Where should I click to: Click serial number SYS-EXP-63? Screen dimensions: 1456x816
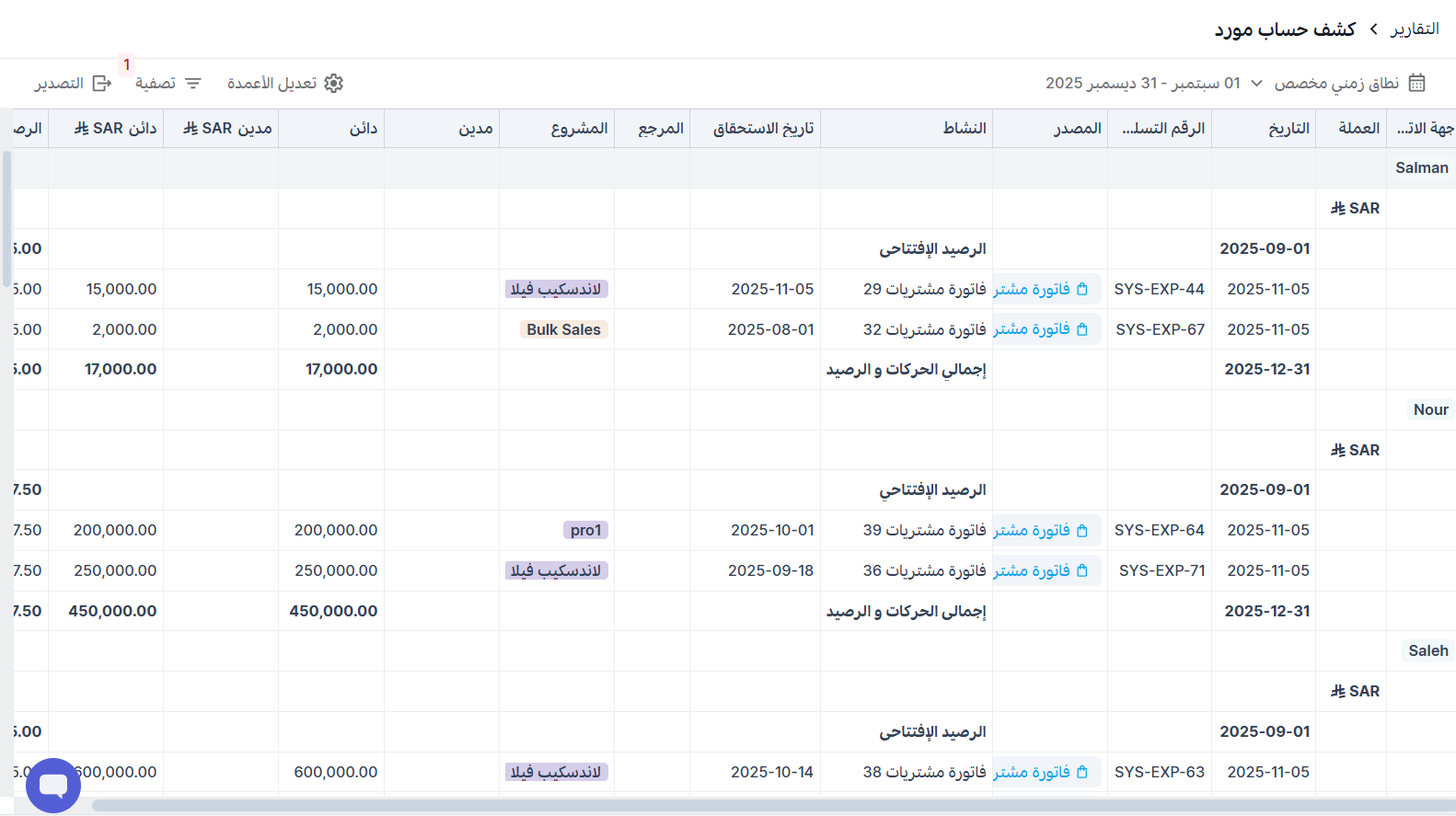pyautogui.click(x=1159, y=772)
